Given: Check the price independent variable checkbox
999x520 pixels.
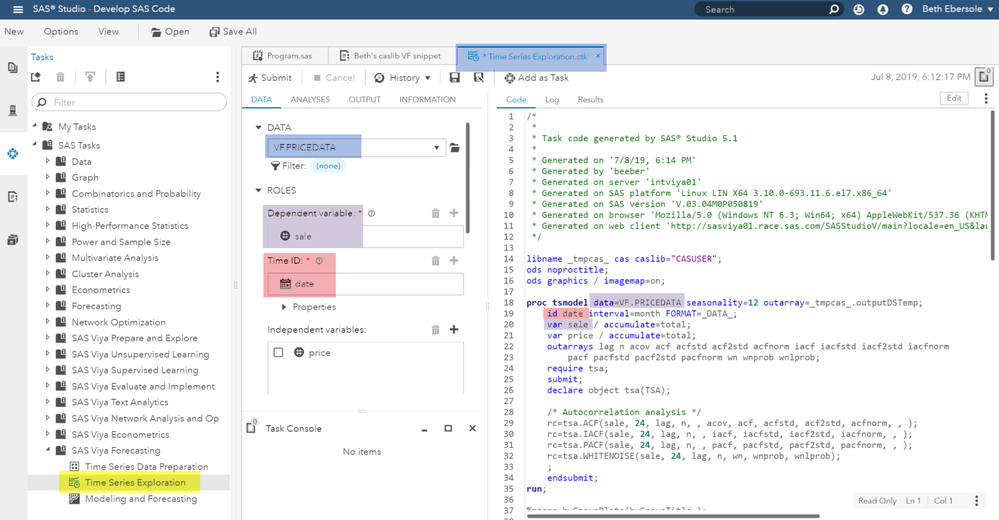Looking at the screenshot, I should click(279, 353).
